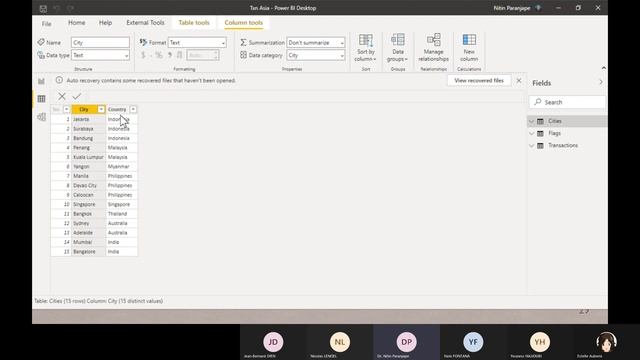Switch to Data view icon
Screen dimensions: 640x360
coord(41,99)
